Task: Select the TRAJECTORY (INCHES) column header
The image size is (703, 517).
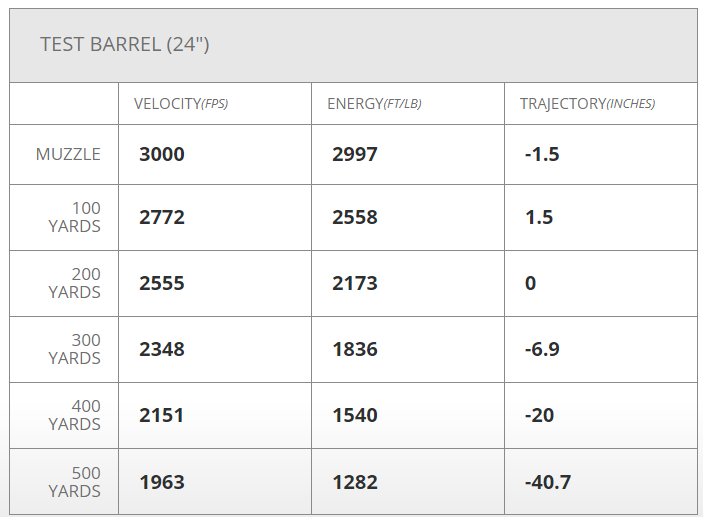Action: (588, 104)
